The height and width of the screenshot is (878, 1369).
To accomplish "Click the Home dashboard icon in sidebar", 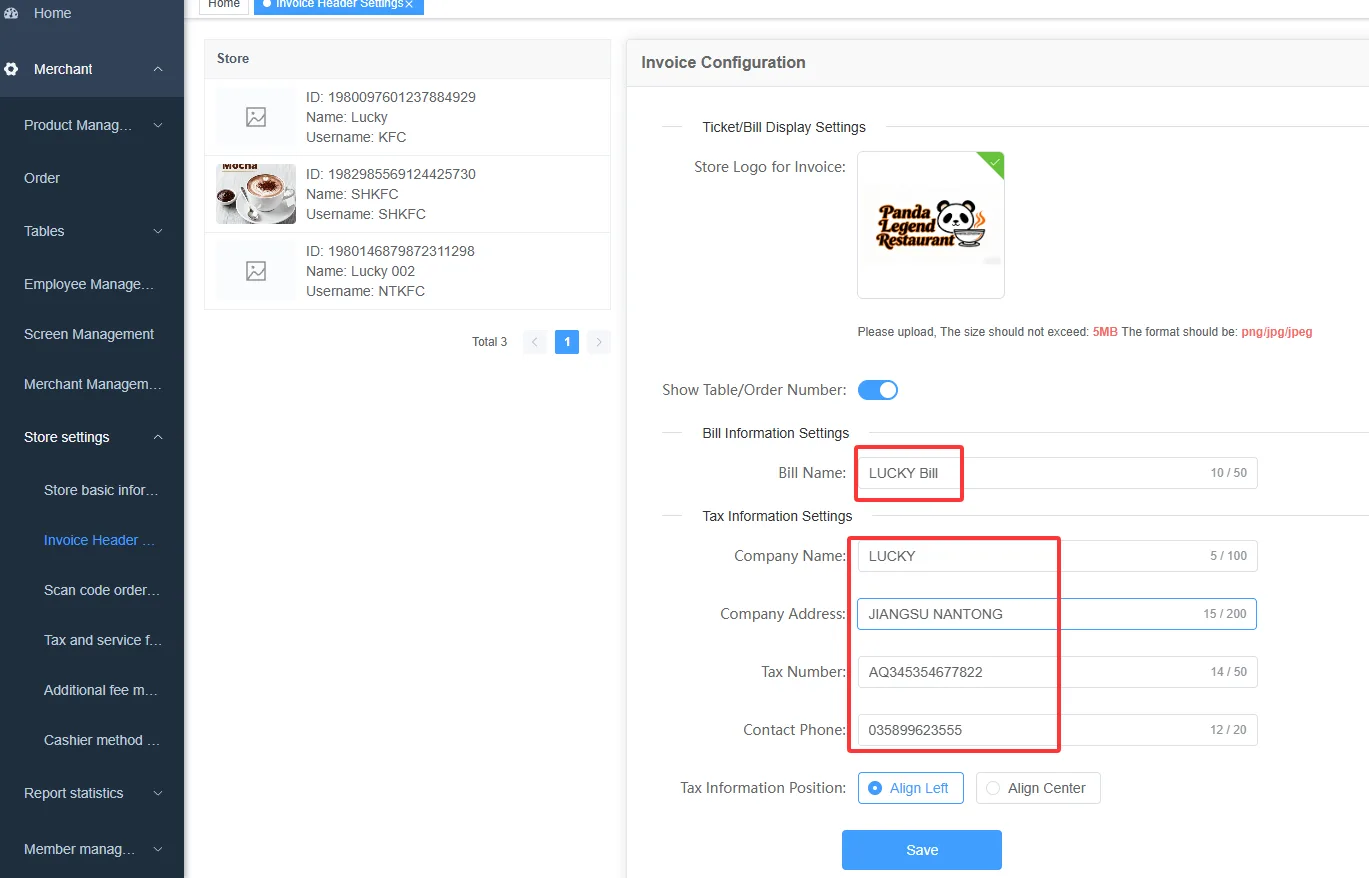I will tap(11, 13).
